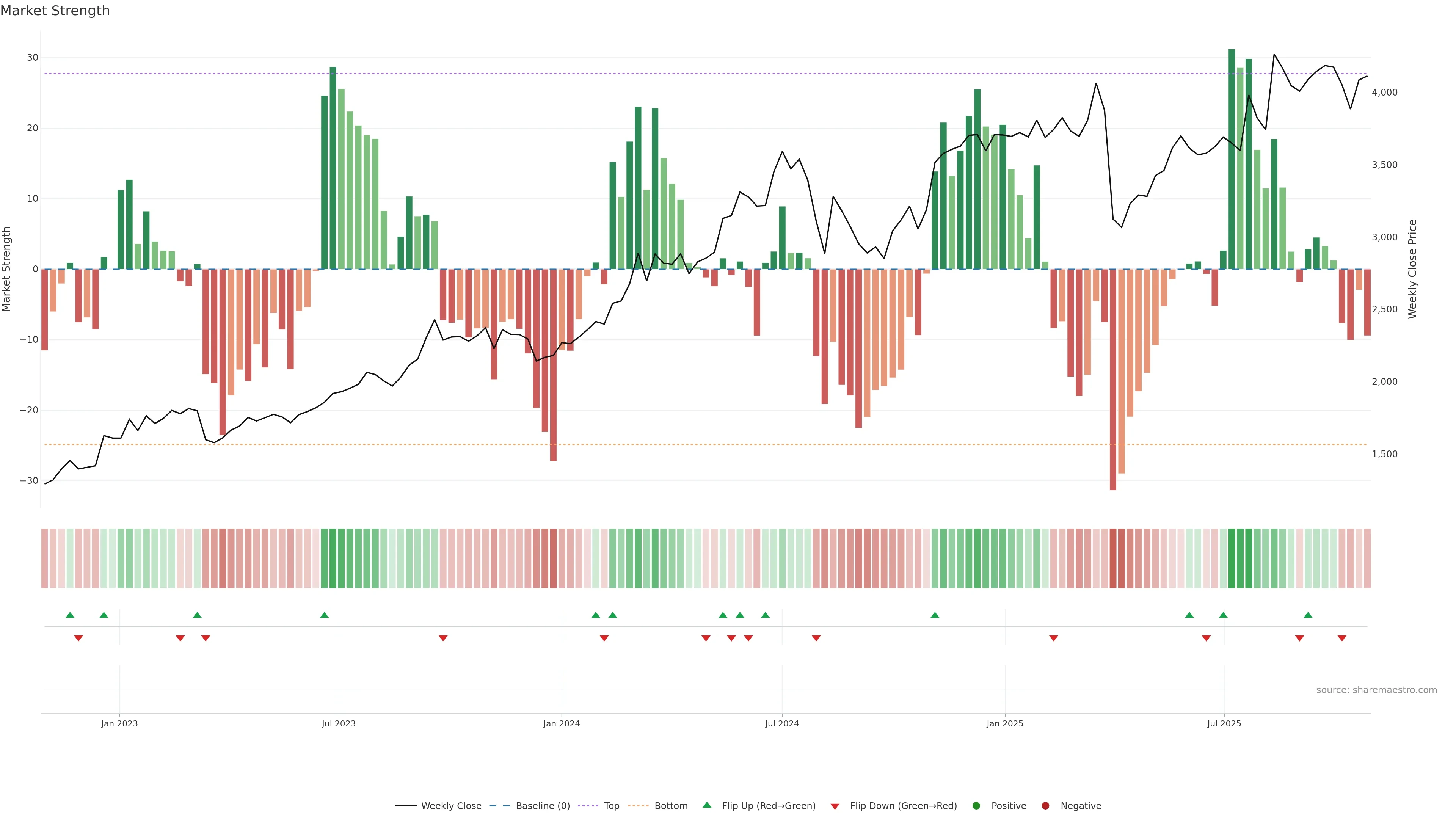Screen dimensions: 1456x819
Task: Click the Market Strength chart title
Action: [55, 11]
